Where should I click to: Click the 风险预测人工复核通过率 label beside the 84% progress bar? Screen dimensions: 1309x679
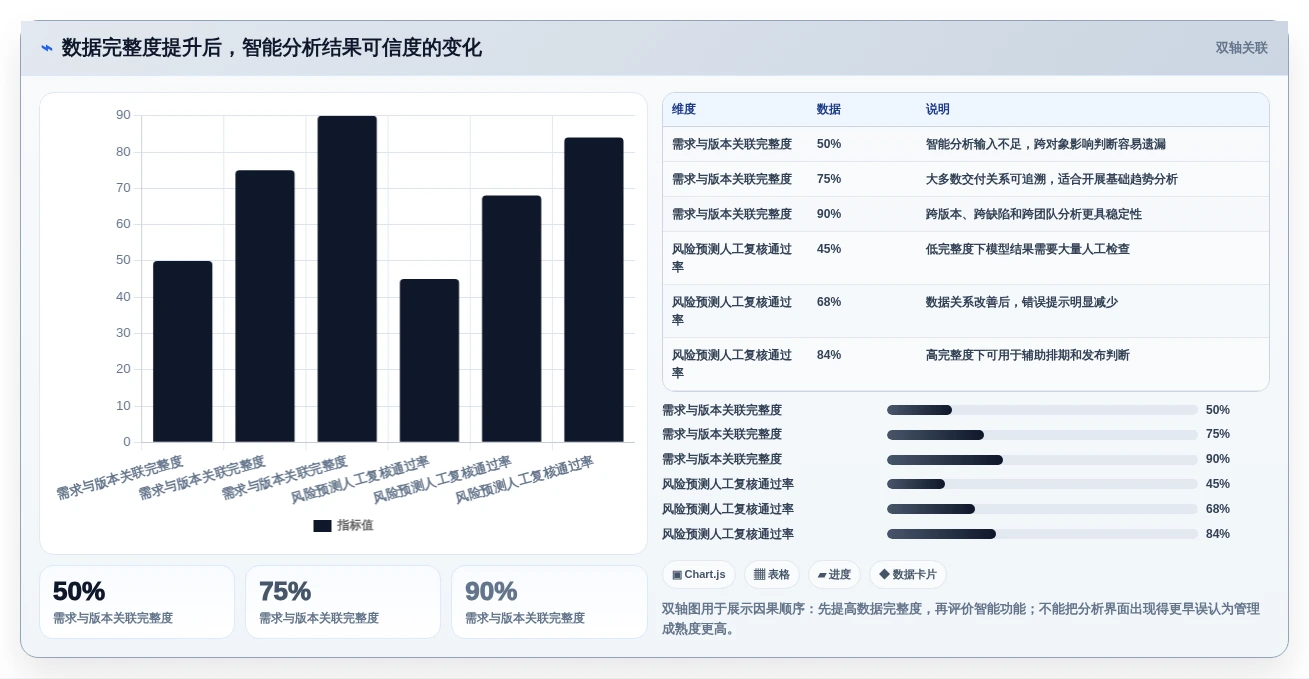point(728,534)
